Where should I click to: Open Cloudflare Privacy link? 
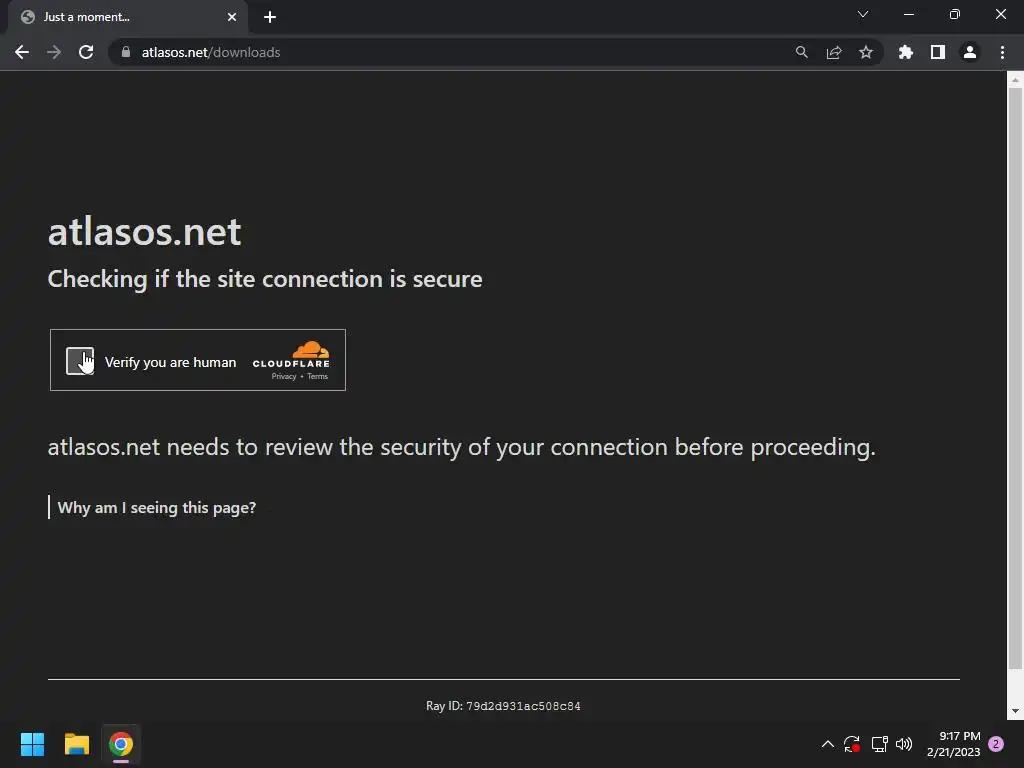(x=284, y=376)
